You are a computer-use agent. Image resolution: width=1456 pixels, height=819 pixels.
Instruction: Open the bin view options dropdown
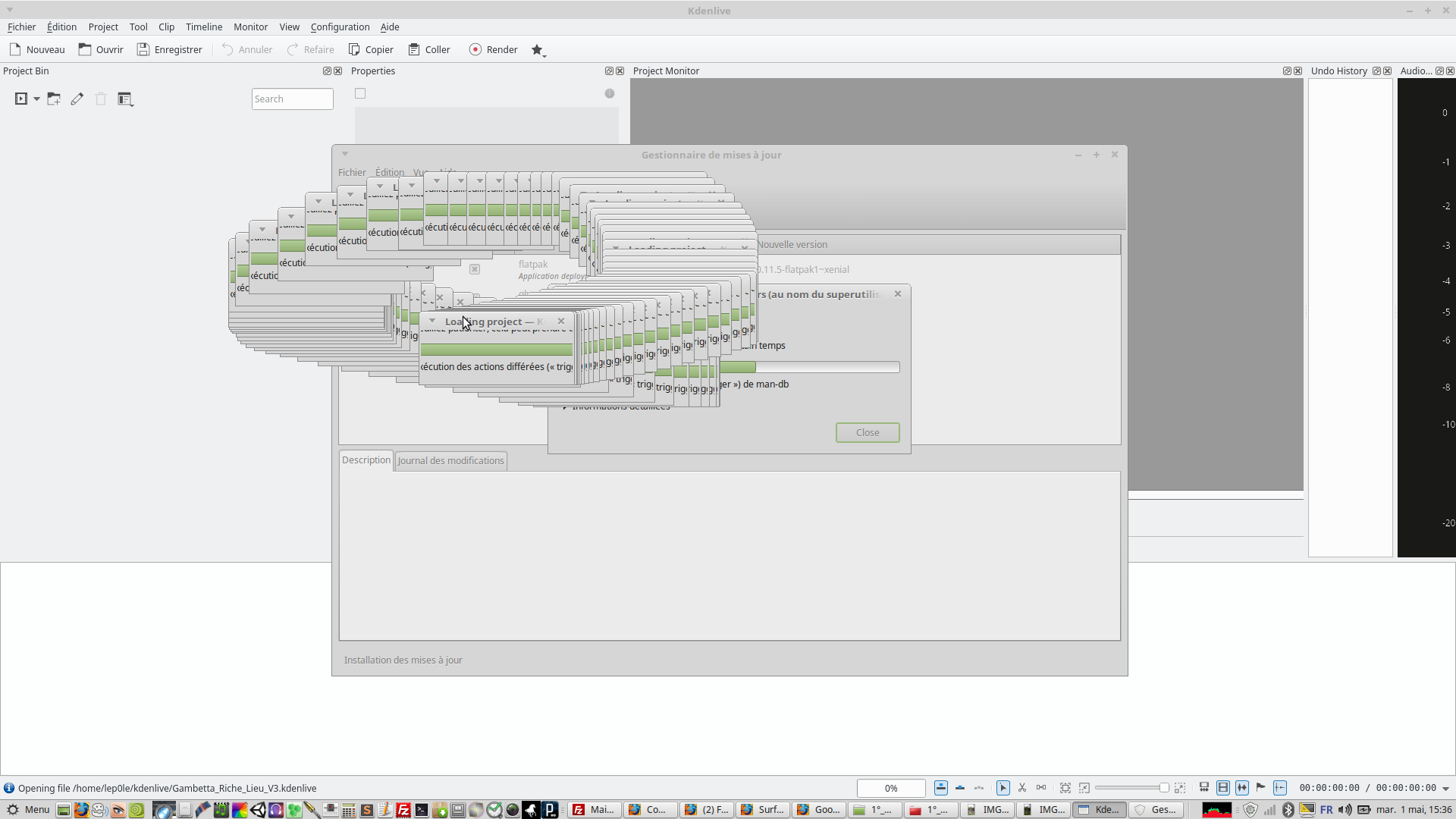point(126,99)
